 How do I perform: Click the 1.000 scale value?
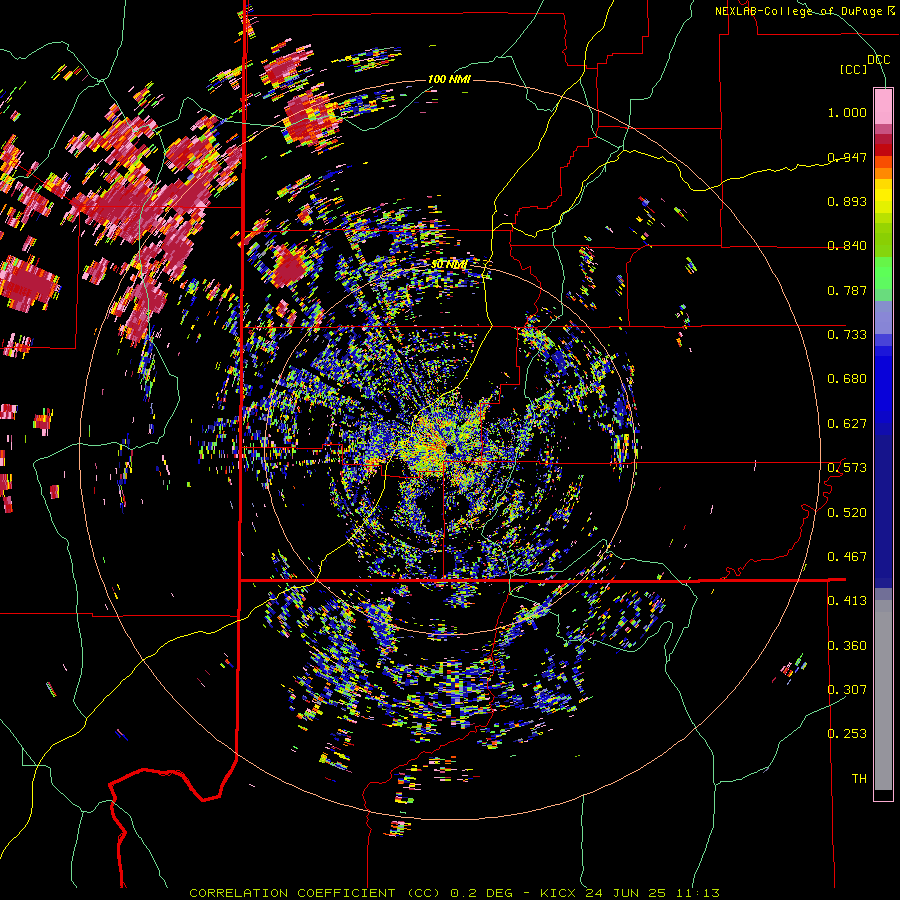click(847, 112)
